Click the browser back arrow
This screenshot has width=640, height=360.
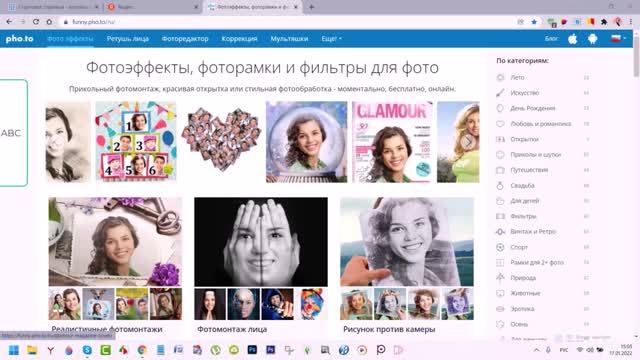click(9, 22)
